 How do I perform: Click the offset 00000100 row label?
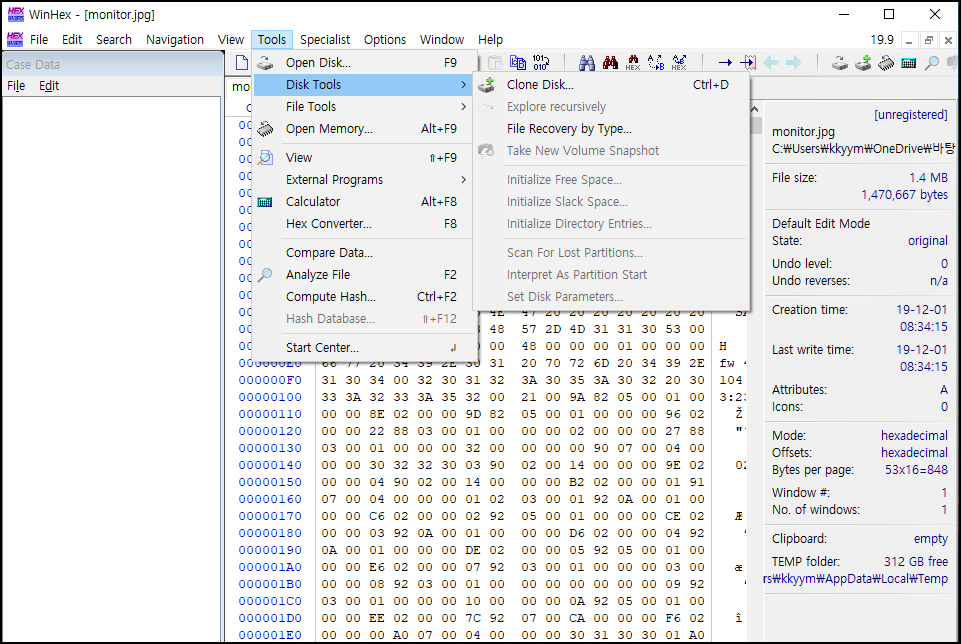click(270, 397)
